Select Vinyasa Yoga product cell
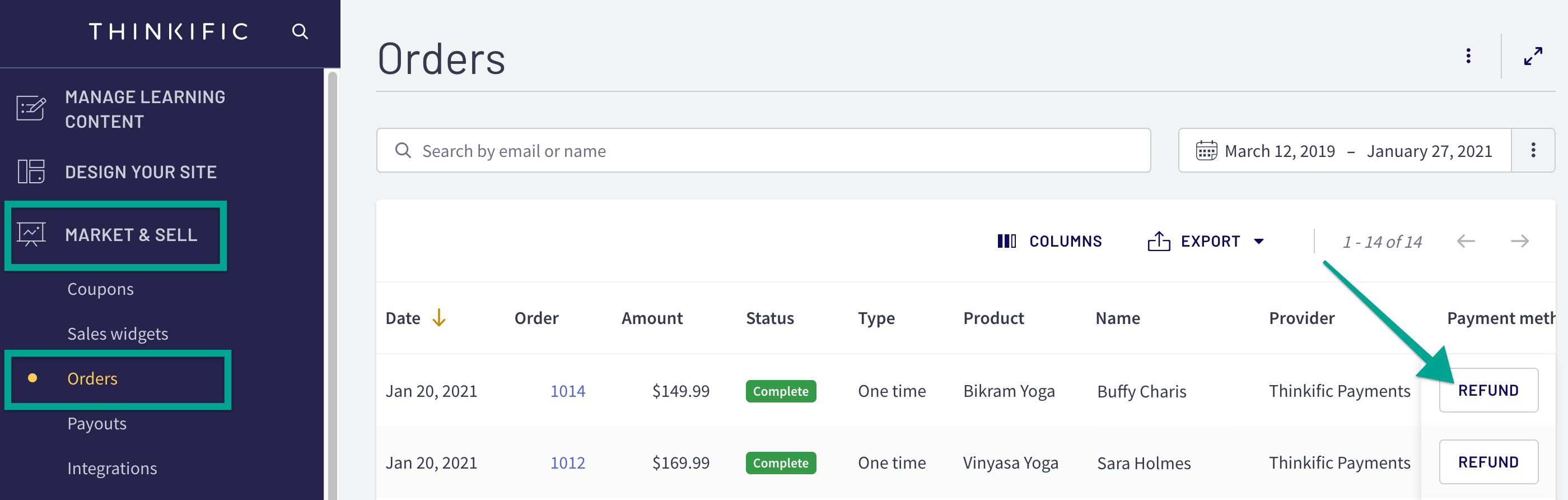Viewport: 1568px width, 500px height. [1010, 463]
